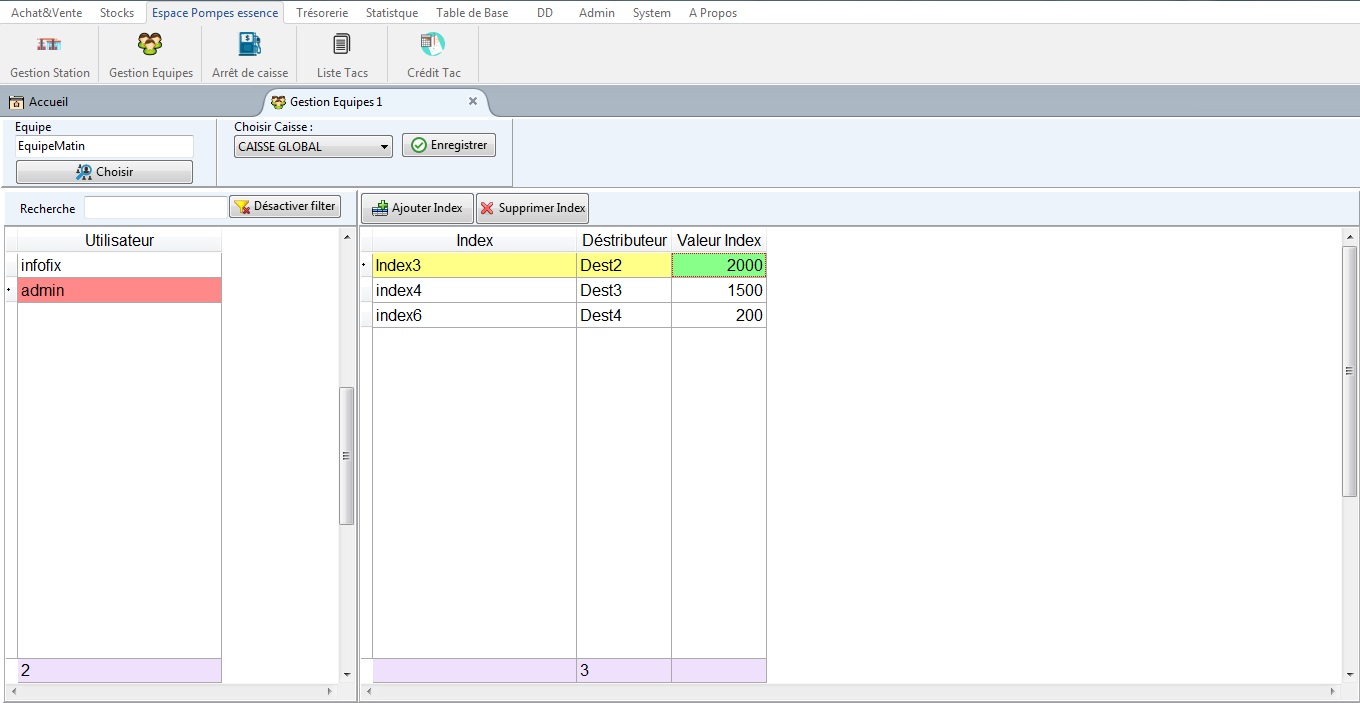
Task: Close the Gestion Equipes 1 tab
Action: (473, 101)
